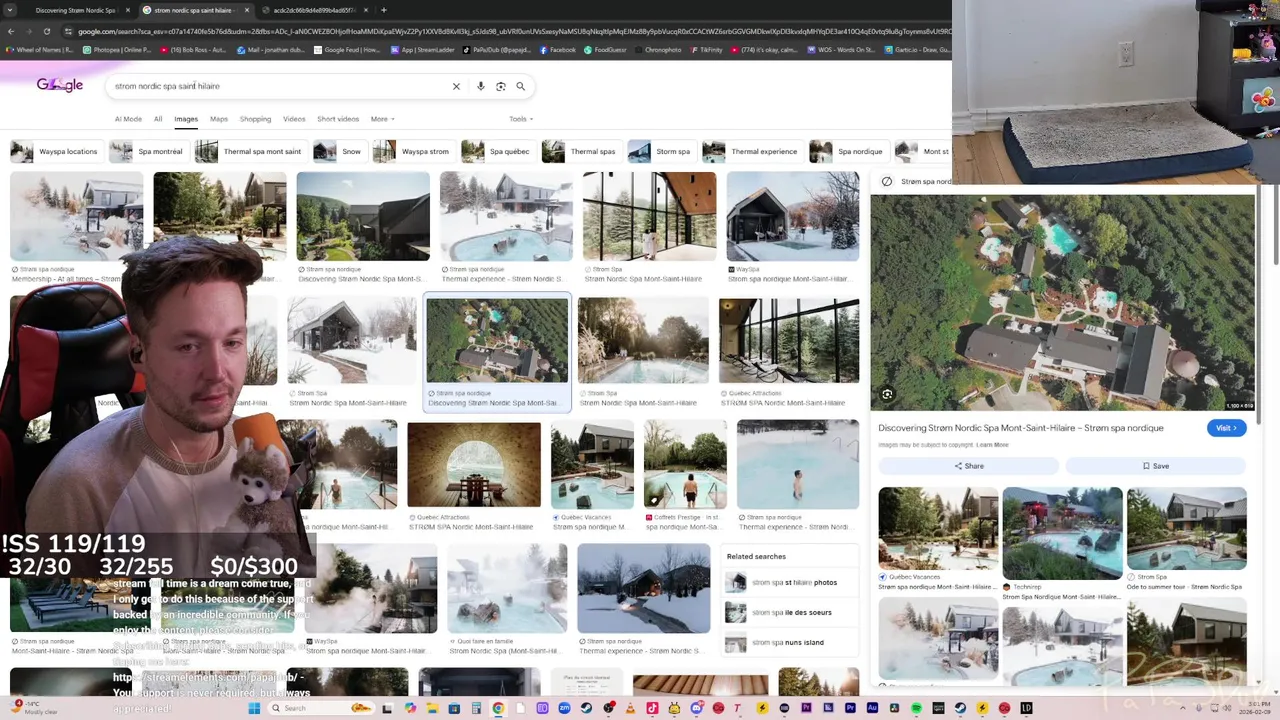Screen dimensions: 1280x720
Task: Select the Storm spa filter chip
Action: 661,152
